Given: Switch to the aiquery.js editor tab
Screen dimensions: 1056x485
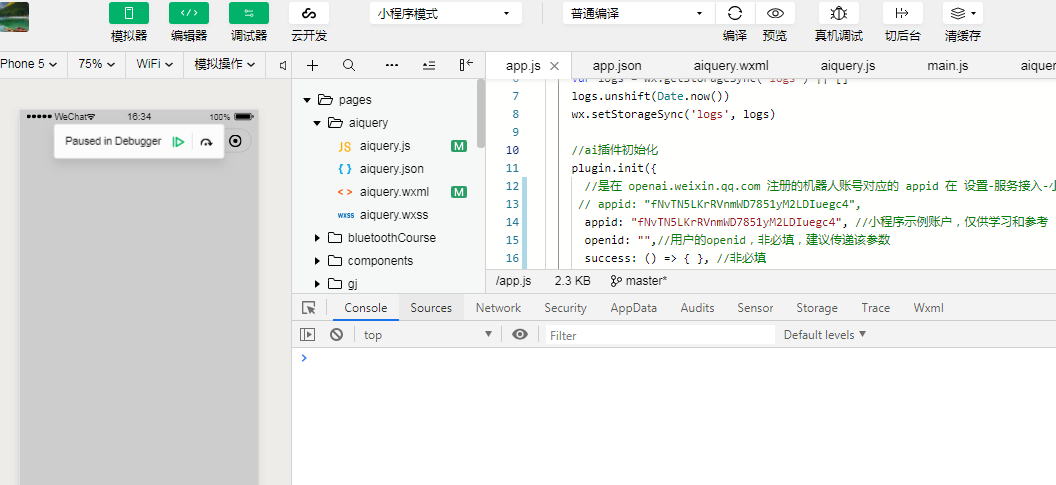Looking at the screenshot, I should click(848, 65).
